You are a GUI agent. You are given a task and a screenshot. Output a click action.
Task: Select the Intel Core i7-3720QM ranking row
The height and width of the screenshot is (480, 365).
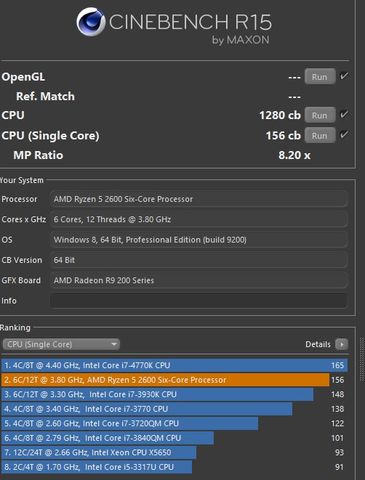(174, 424)
